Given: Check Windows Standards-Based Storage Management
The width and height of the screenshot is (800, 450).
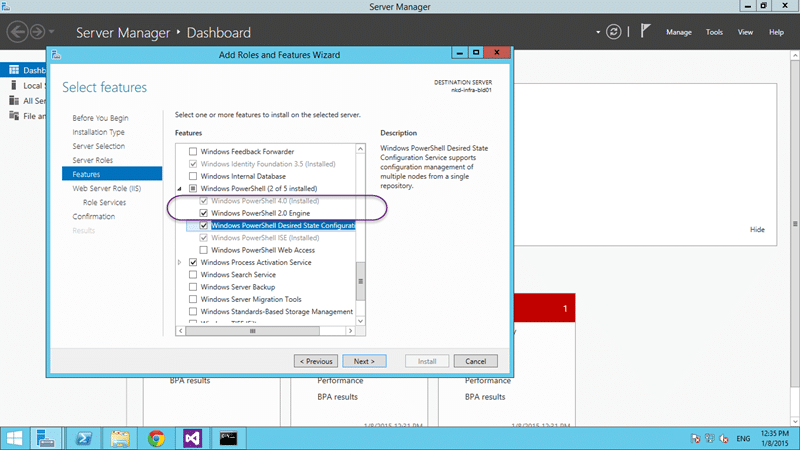Looking at the screenshot, I should (x=193, y=311).
